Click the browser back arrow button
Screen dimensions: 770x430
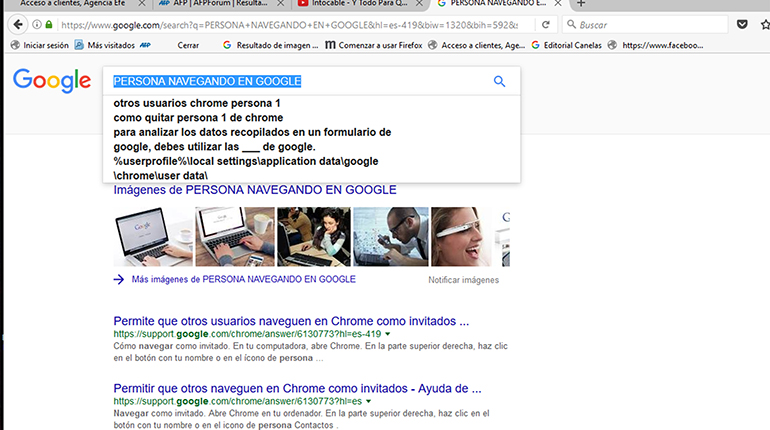click(x=17, y=24)
